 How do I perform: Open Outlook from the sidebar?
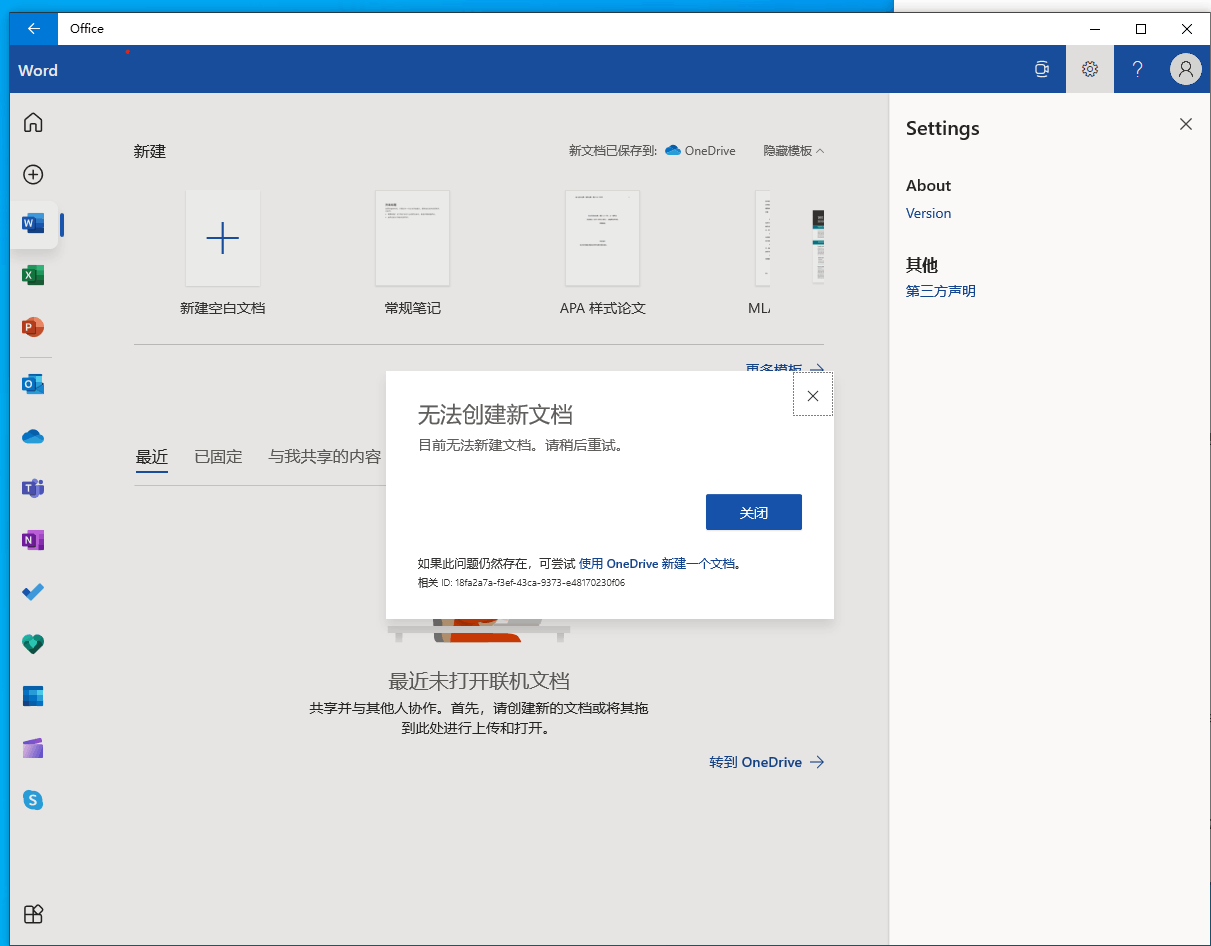[x=33, y=385]
